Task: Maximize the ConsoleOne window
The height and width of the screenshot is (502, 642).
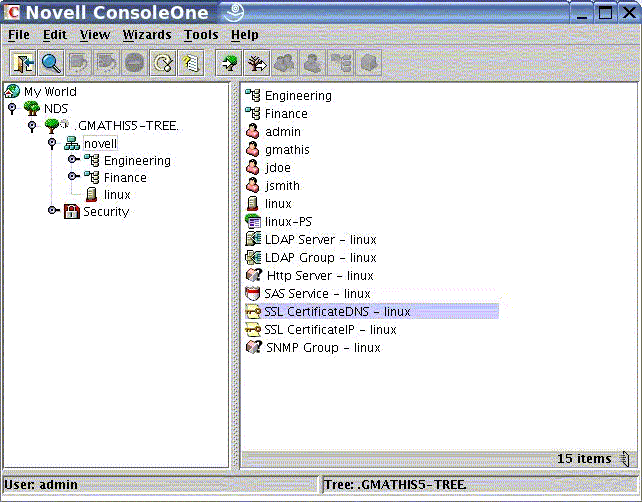Action: coord(605,12)
